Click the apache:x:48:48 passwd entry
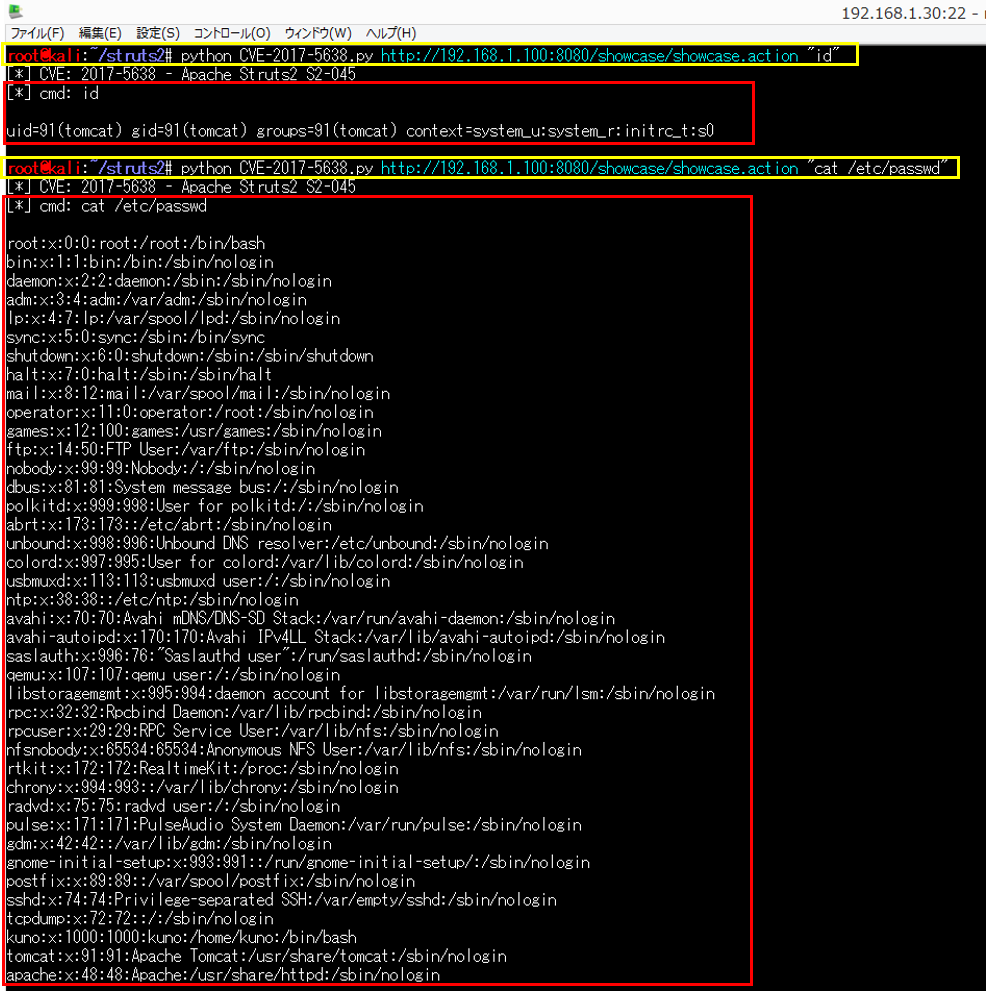The height and width of the screenshot is (991, 986). pos(223,975)
